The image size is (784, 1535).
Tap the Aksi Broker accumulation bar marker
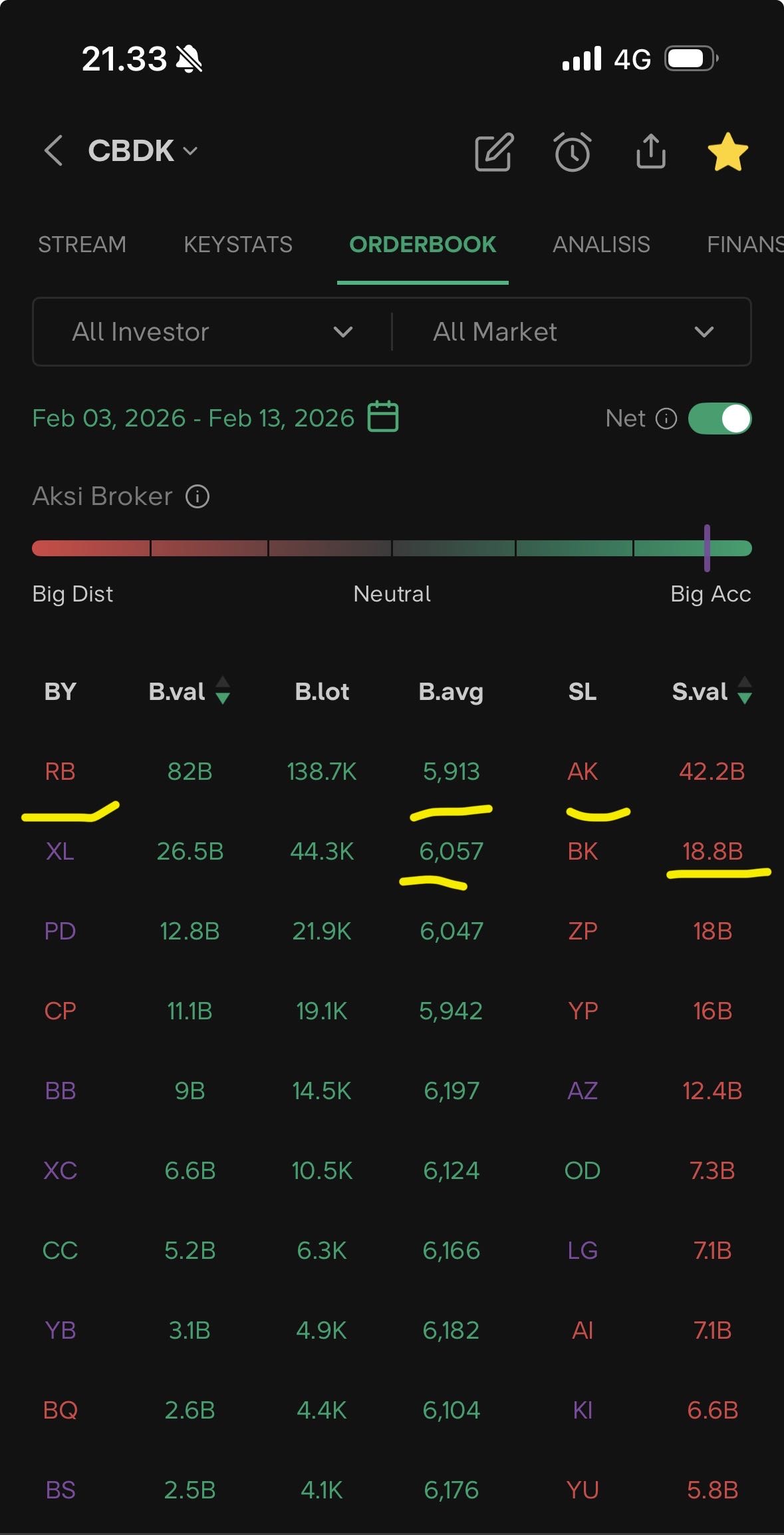pyautogui.click(x=707, y=548)
